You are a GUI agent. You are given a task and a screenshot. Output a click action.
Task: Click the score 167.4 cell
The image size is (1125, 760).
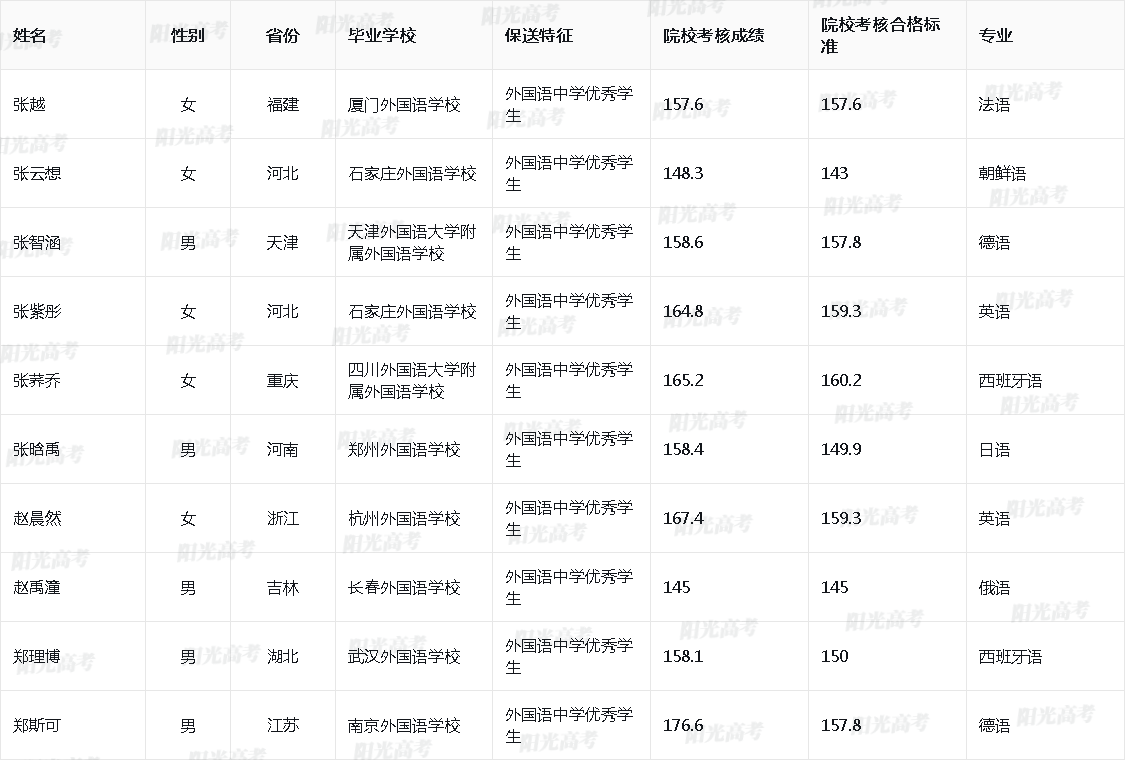coord(683,519)
